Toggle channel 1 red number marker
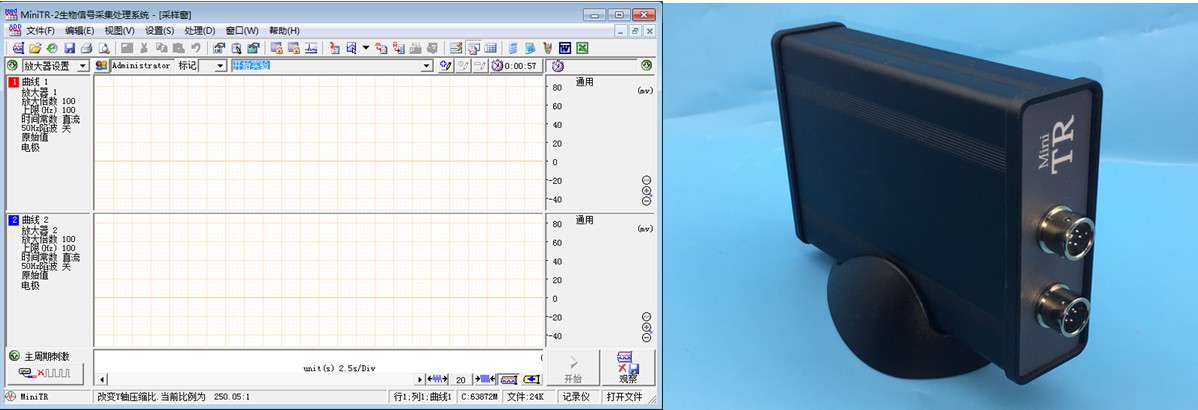Viewport: 1198px width, 410px height. coord(14,82)
